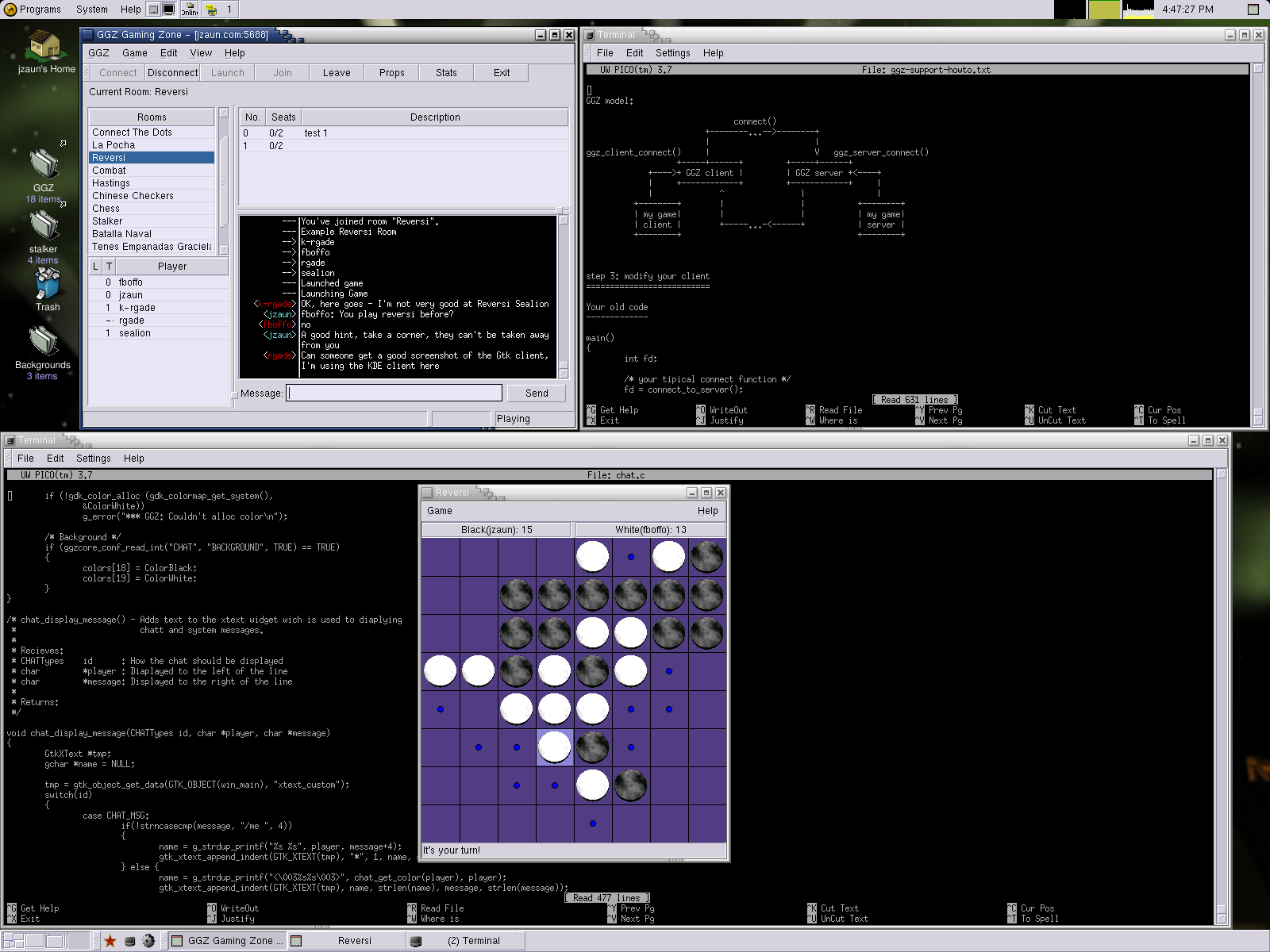Open the Game menu in the Reversi window
This screenshot has height=952, width=1270.
(439, 511)
